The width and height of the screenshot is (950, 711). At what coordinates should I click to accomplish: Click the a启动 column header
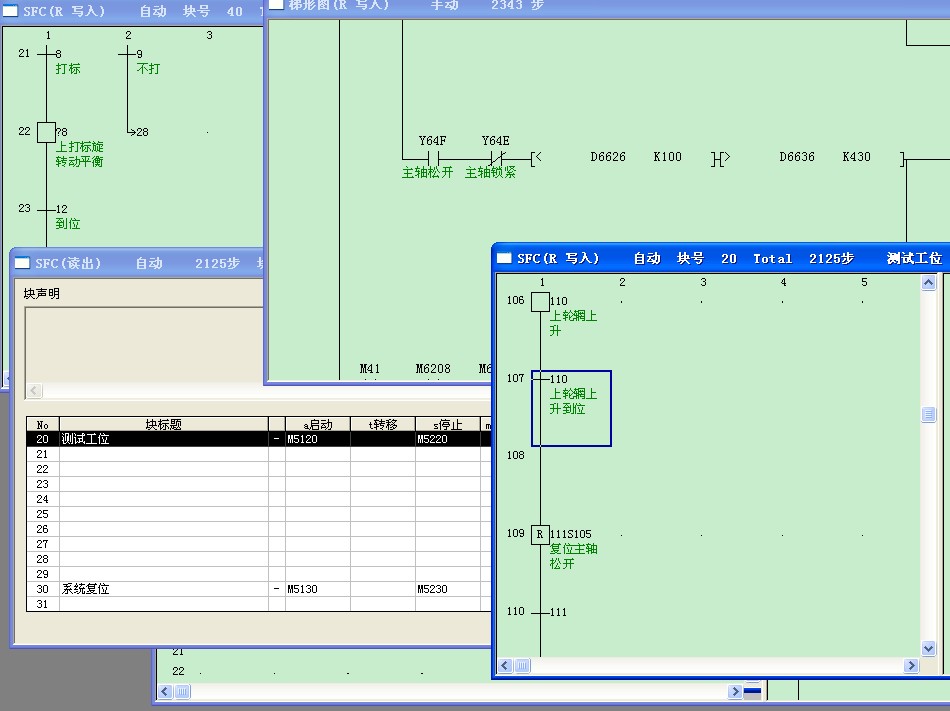tap(317, 424)
